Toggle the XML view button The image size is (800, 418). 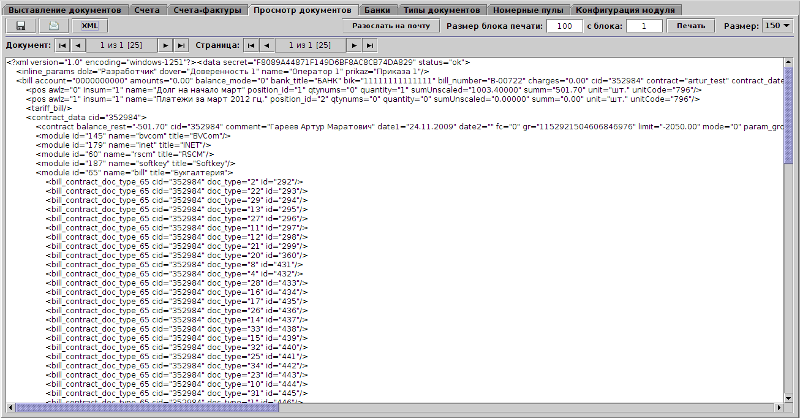(x=90, y=25)
